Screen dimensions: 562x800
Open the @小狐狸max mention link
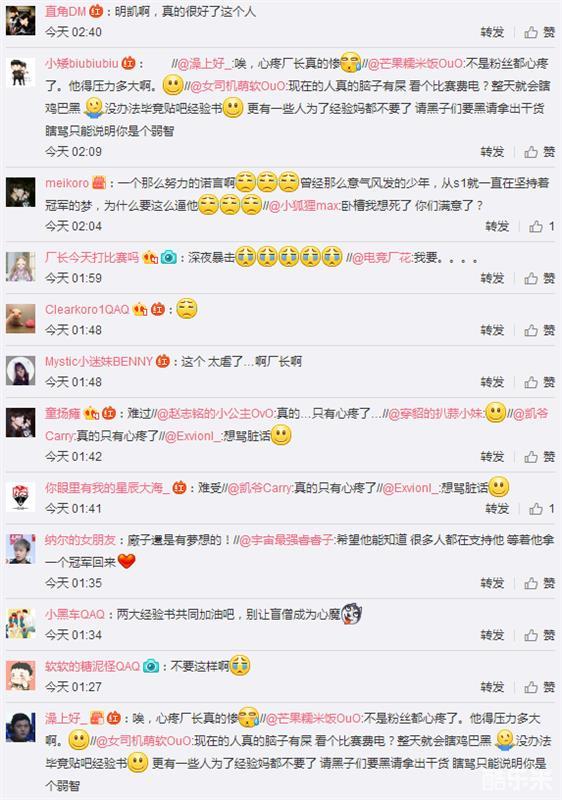point(304,206)
